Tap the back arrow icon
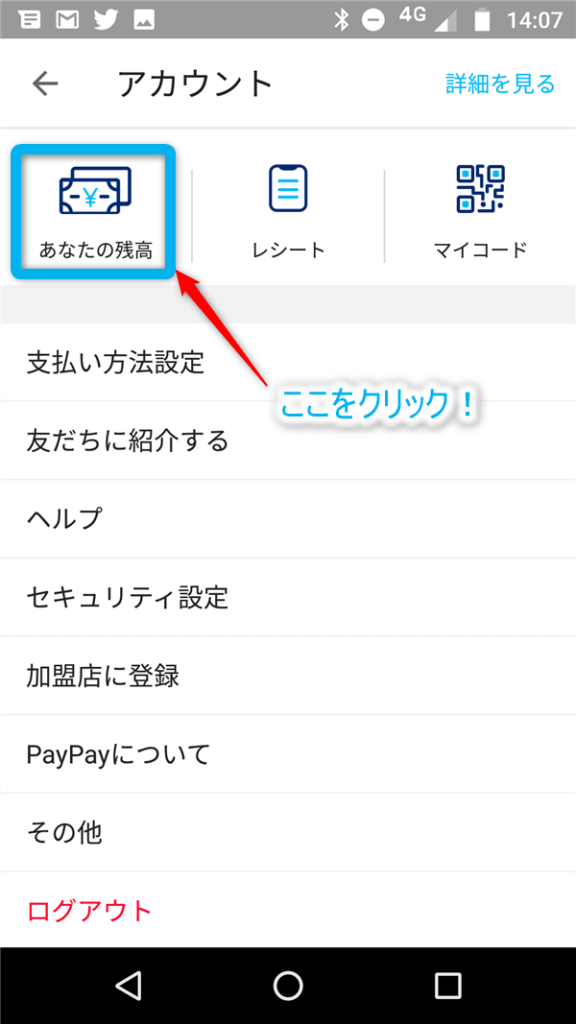 pyautogui.click(x=45, y=84)
